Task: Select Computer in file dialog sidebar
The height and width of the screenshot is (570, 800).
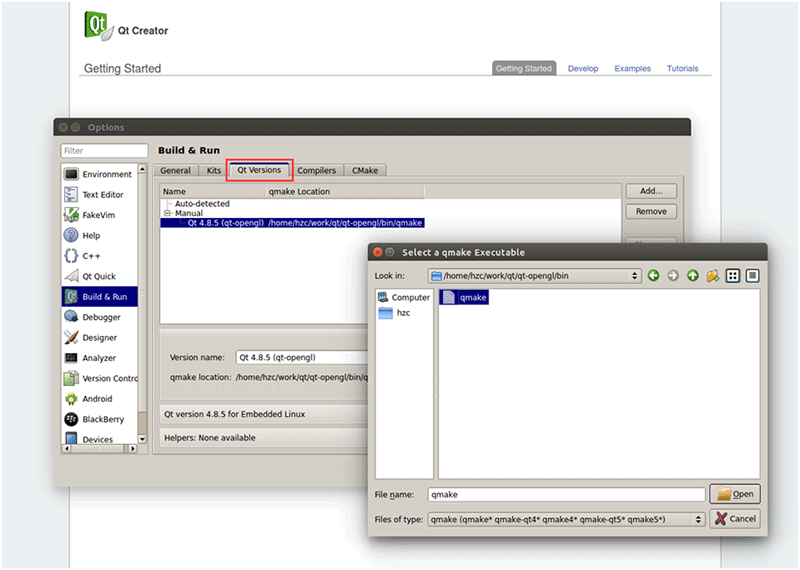Action: pyautogui.click(x=404, y=297)
